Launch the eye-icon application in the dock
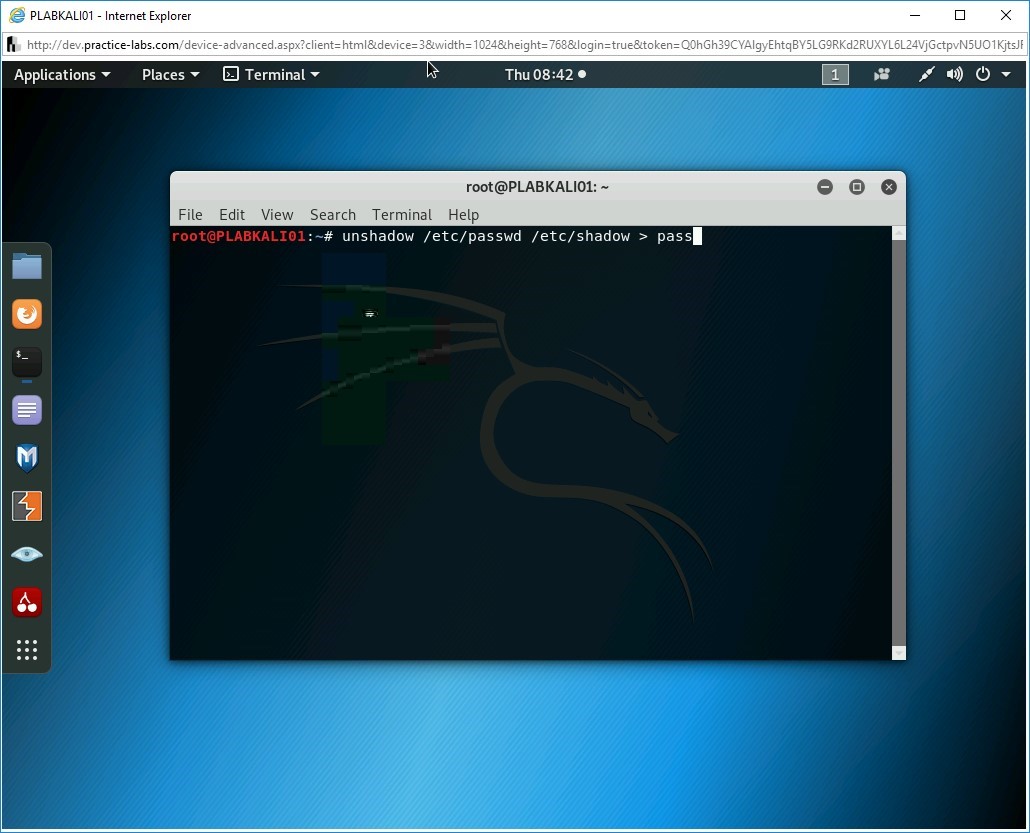Image resolution: width=1030 pixels, height=833 pixels. [26, 554]
